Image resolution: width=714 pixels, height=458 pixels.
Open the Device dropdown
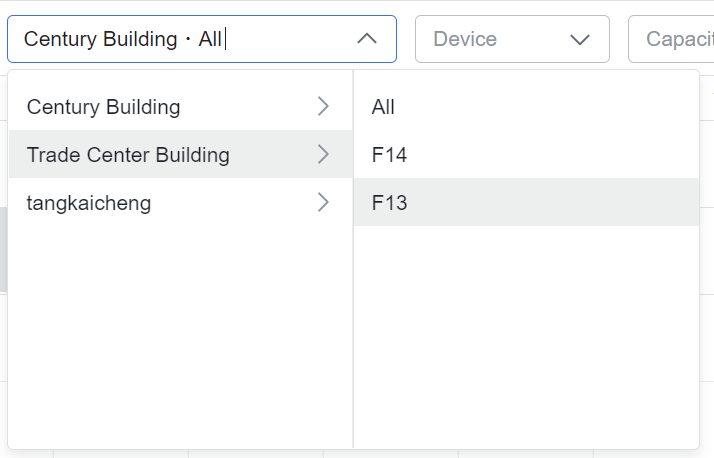[x=511, y=39]
